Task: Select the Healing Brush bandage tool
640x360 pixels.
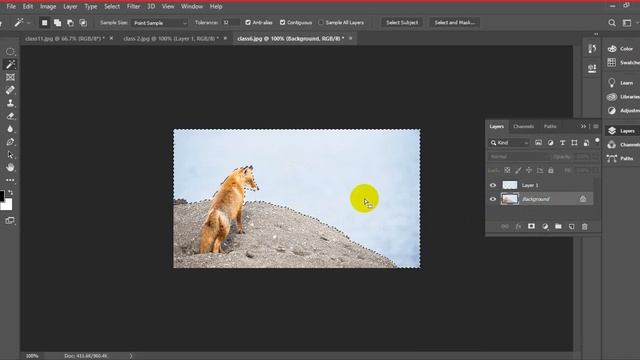Action: coord(10,90)
